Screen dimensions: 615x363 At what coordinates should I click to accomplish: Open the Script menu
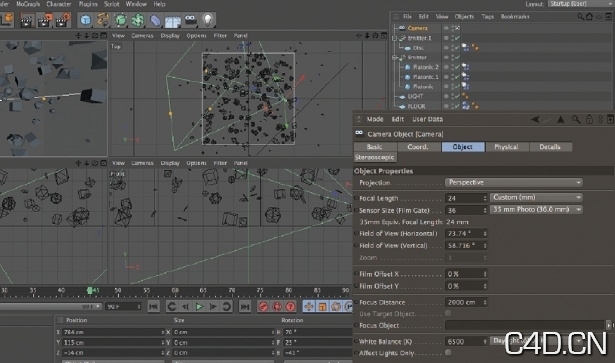111,4
